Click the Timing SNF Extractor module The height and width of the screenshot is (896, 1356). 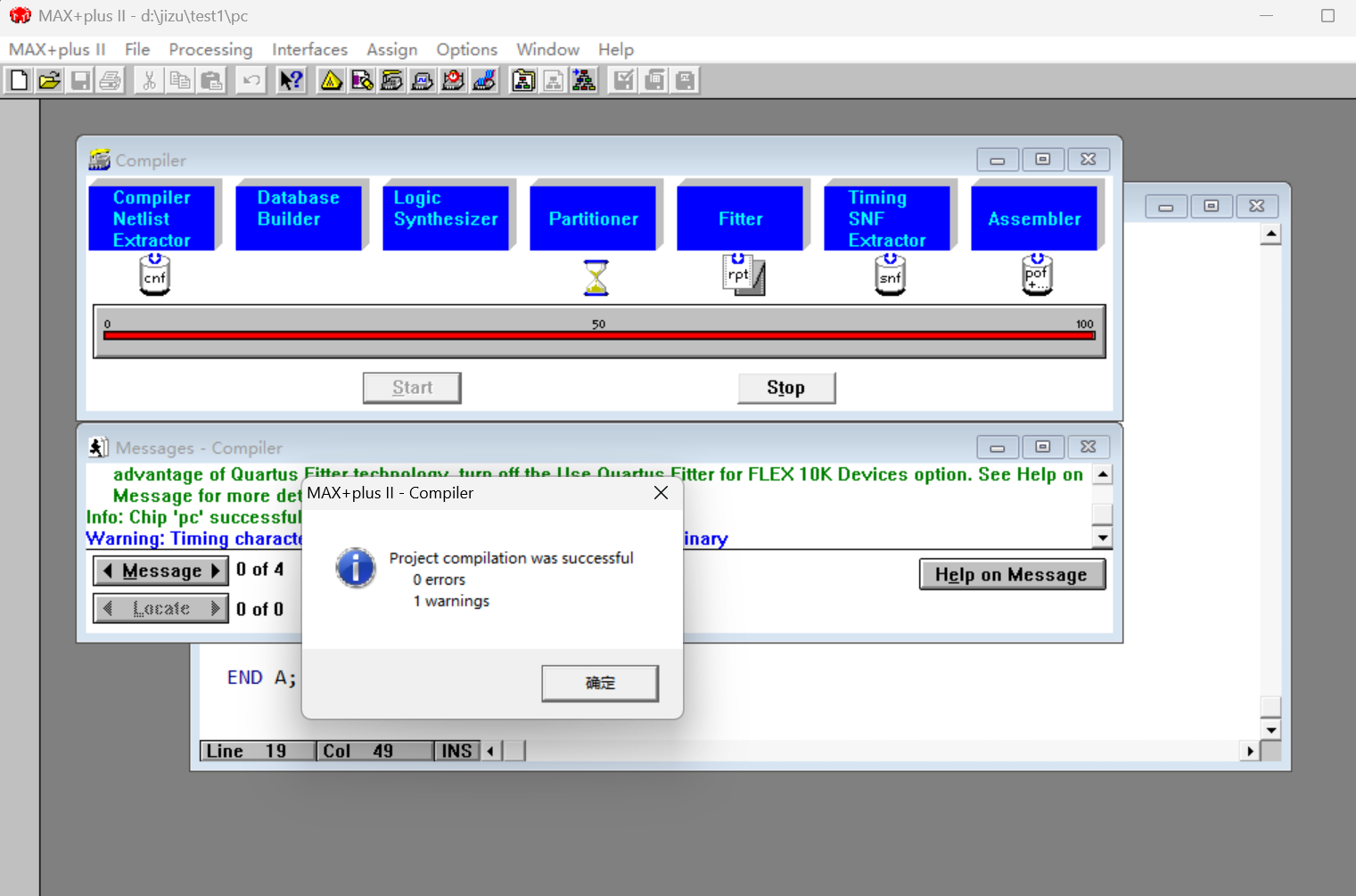pos(887,218)
